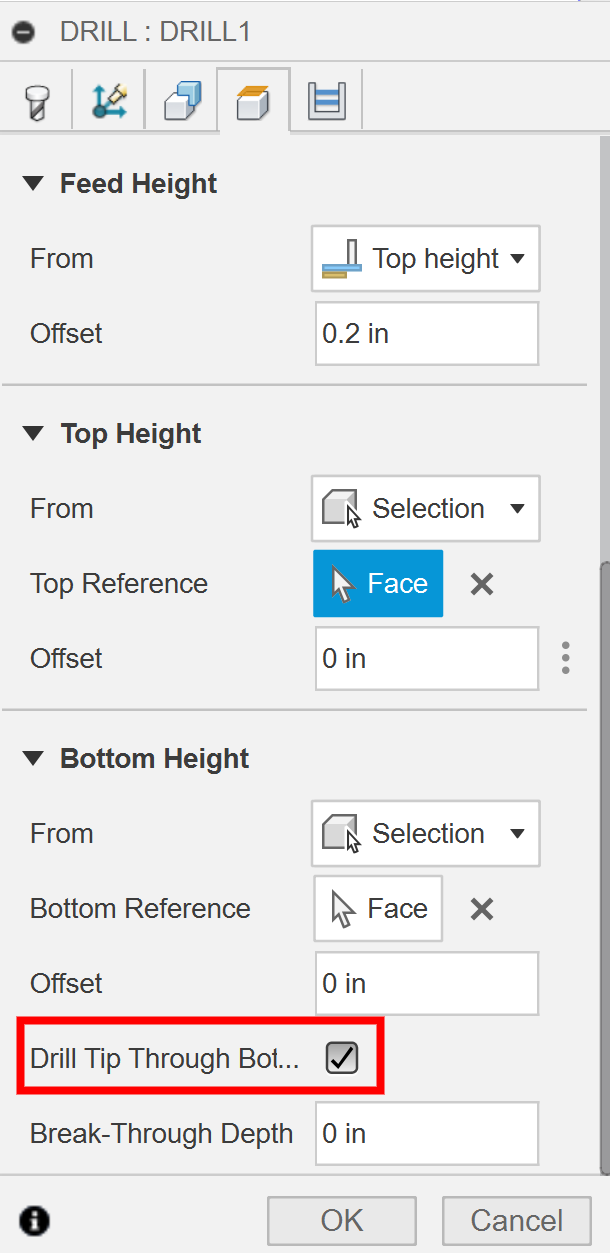Viewport: 610px width, 1253px height.
Task: Clear the Bottom Reference face selection
Action: (482, 909)
